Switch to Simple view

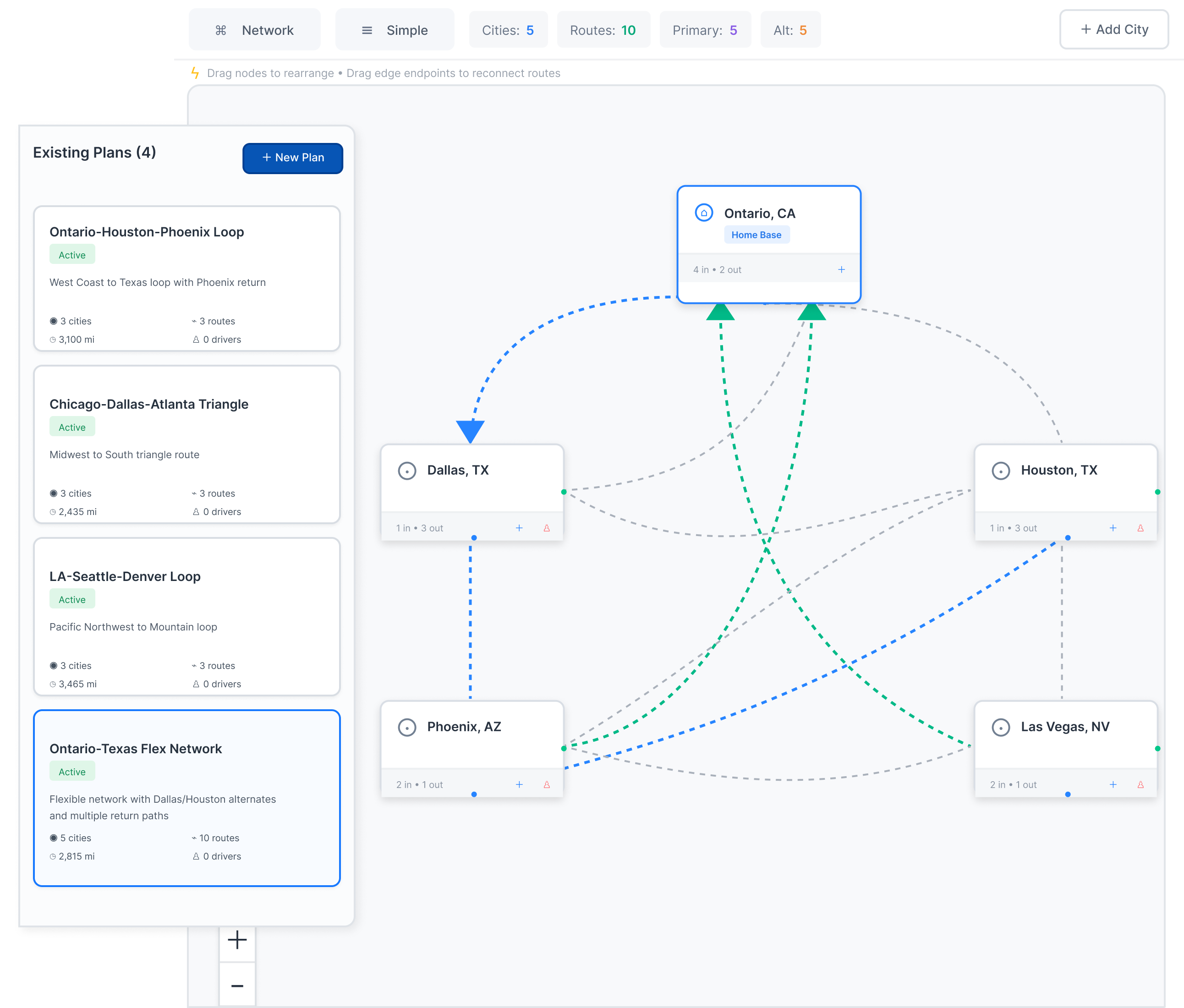pyautogui.click(x=395, y=30)
